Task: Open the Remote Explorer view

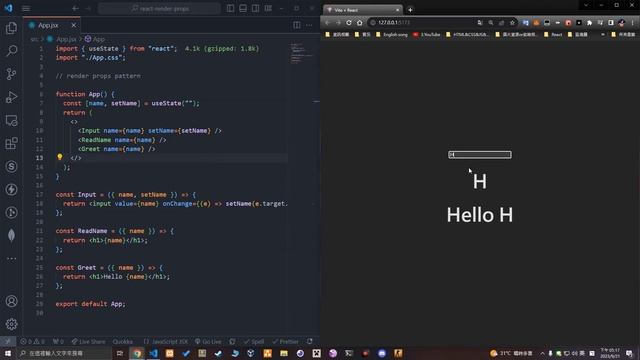Action: point(11,120)
